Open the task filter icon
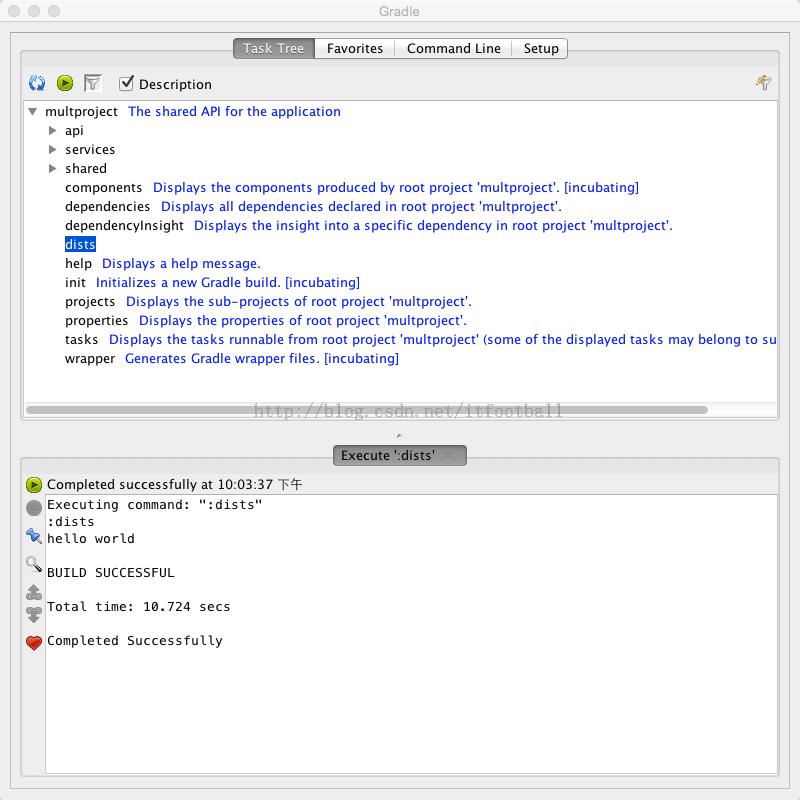800x800 pixels. point(92,83)
